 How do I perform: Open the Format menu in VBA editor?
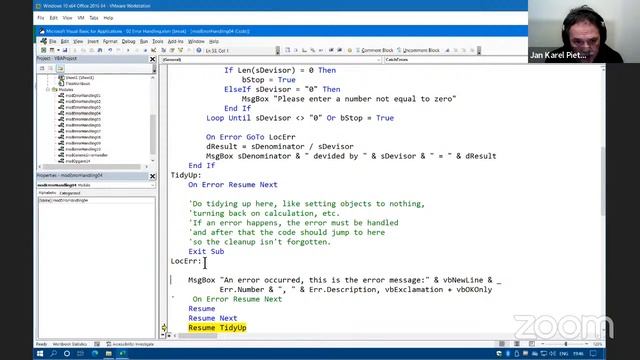tap(110, 41)
